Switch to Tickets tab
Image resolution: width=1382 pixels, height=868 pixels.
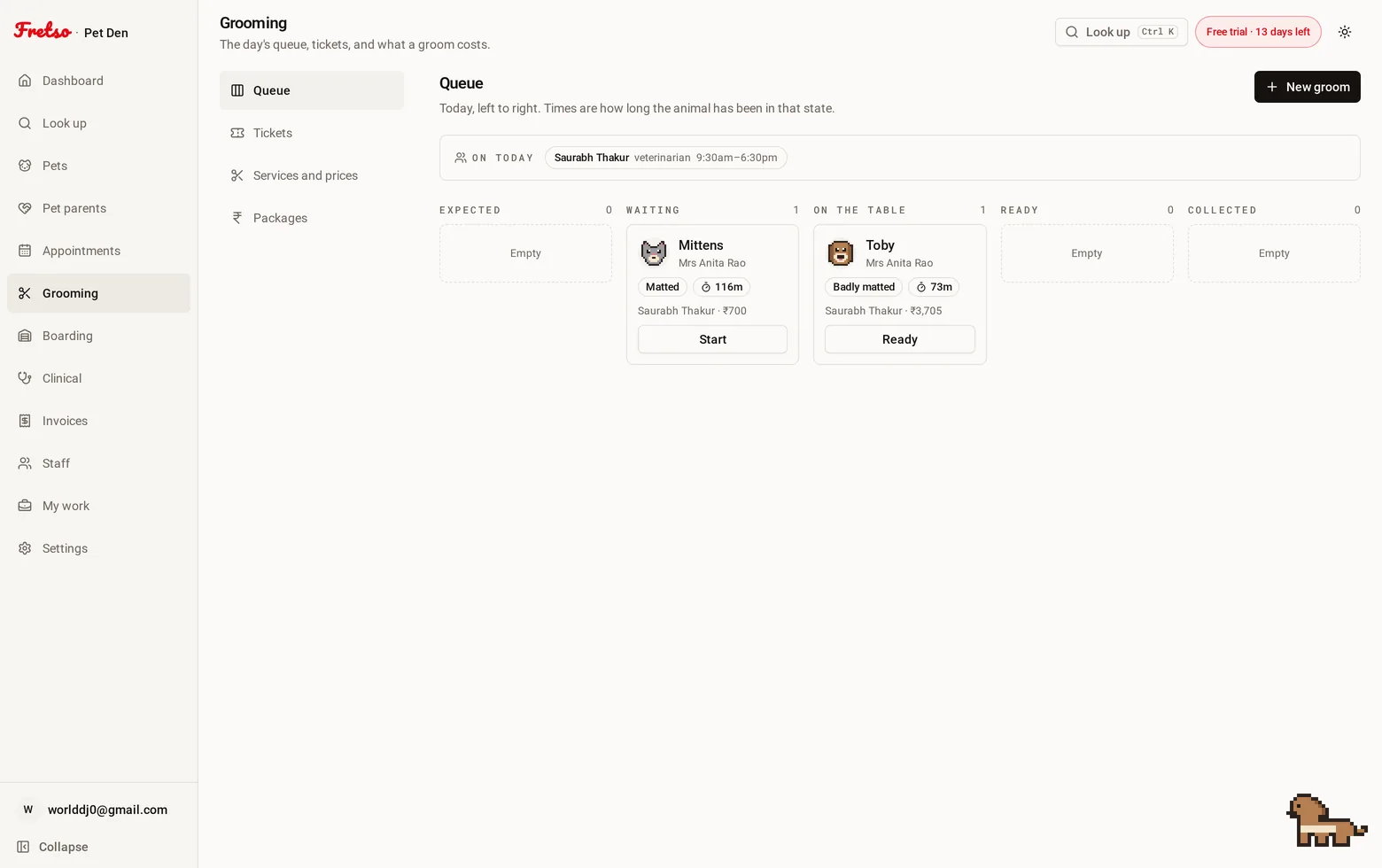pyautogui.click(x=312, y=133)
